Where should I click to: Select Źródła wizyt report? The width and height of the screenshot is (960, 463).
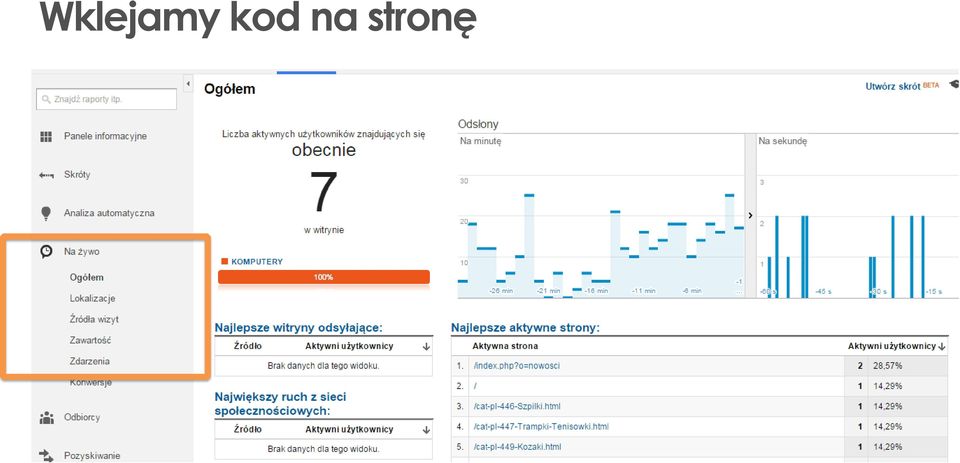(x=94, y=319)
